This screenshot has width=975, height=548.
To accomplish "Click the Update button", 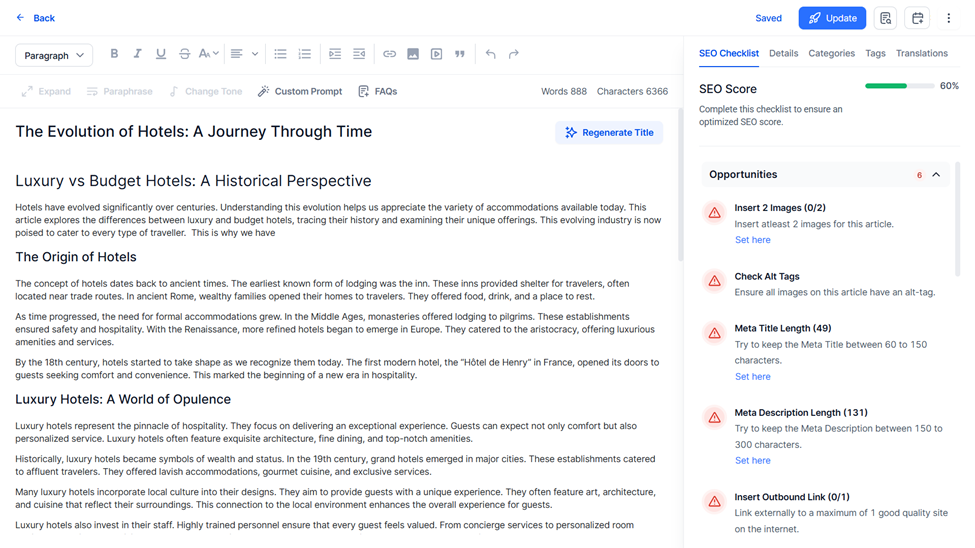I will [832, 18].
